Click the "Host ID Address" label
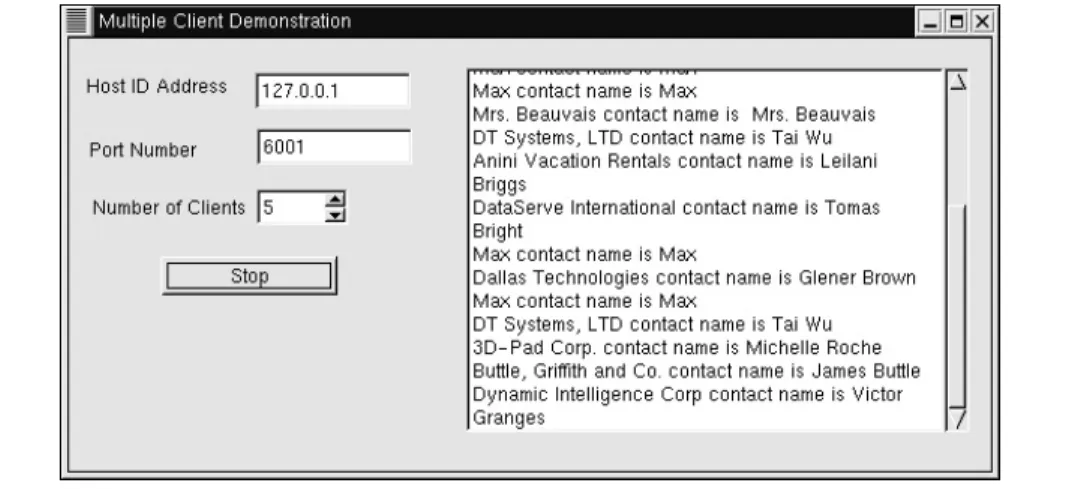The height and width of the screenshot is (489, 1075). point(156,86)
